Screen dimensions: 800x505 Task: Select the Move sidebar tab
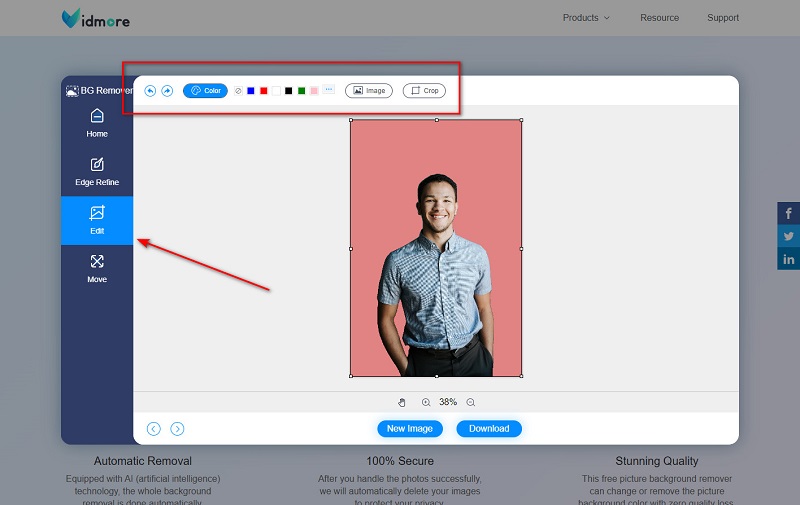(97, 268)
